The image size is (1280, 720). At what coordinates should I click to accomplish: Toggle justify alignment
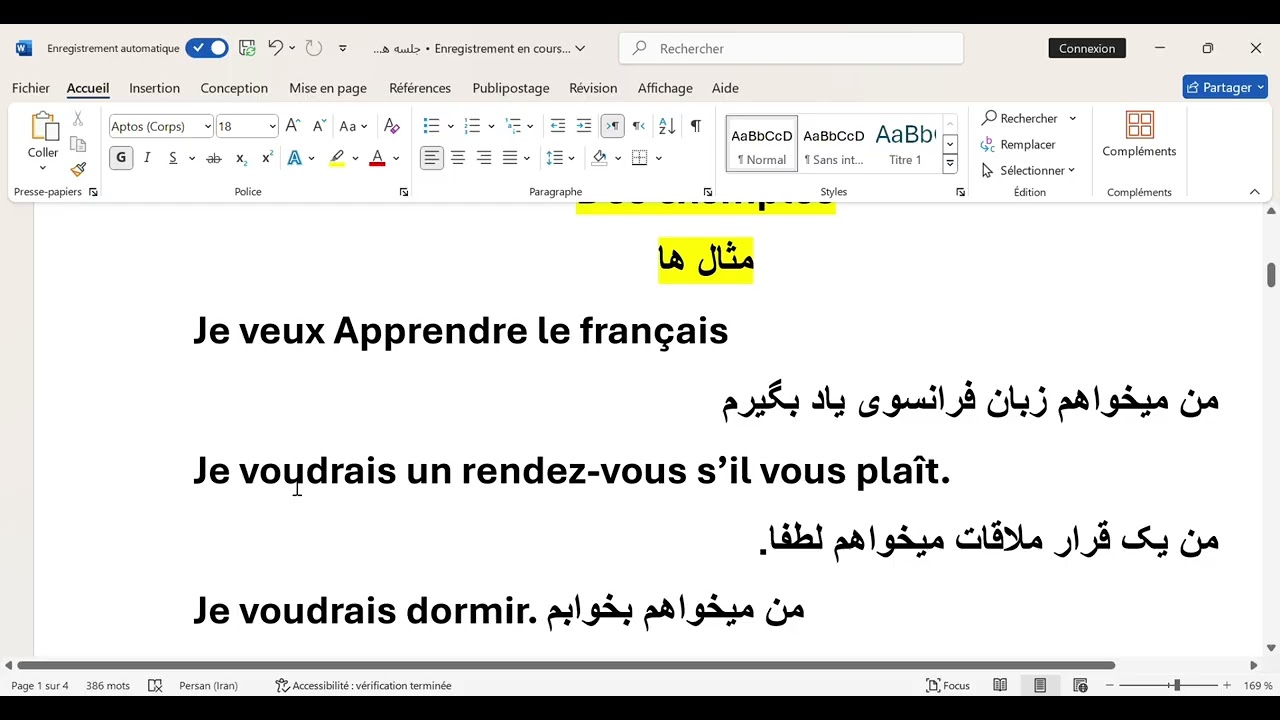coord(510,158)
